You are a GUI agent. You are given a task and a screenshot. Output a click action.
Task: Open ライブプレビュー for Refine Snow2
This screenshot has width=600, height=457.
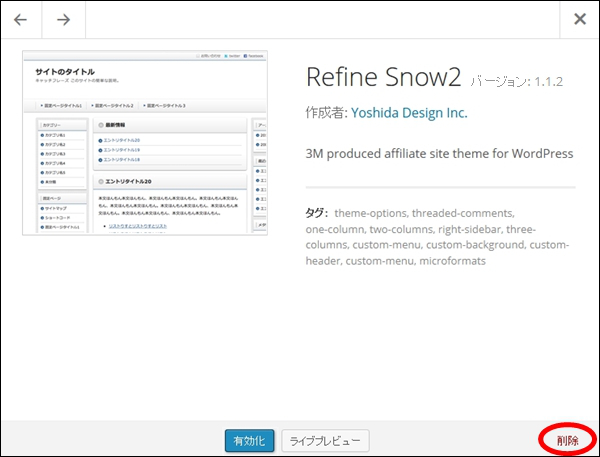325,441
